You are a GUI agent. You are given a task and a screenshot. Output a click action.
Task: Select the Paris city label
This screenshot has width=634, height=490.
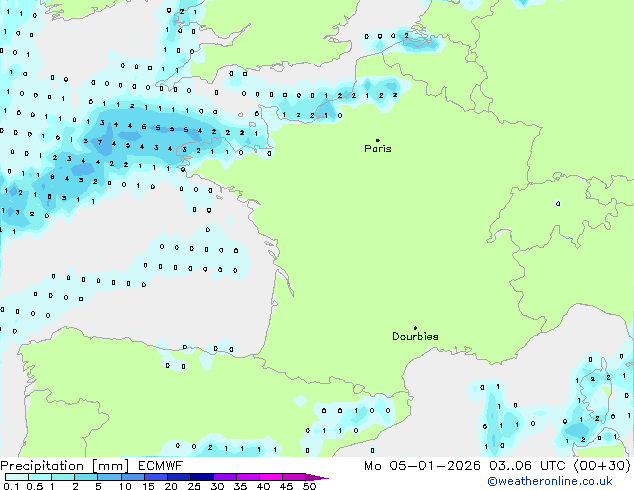pos(378,148)
